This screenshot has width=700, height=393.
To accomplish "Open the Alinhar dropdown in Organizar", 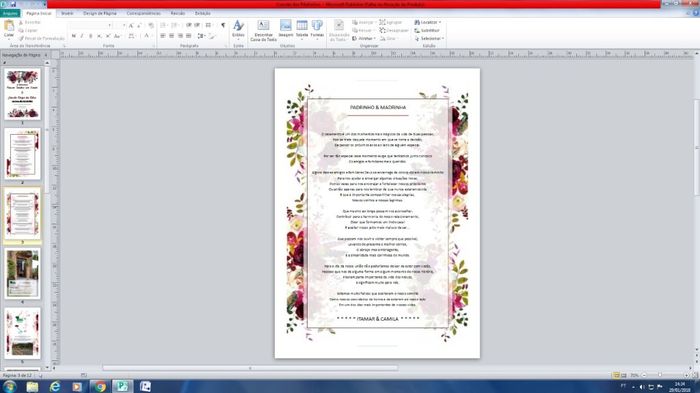I will tap(364, 38).
